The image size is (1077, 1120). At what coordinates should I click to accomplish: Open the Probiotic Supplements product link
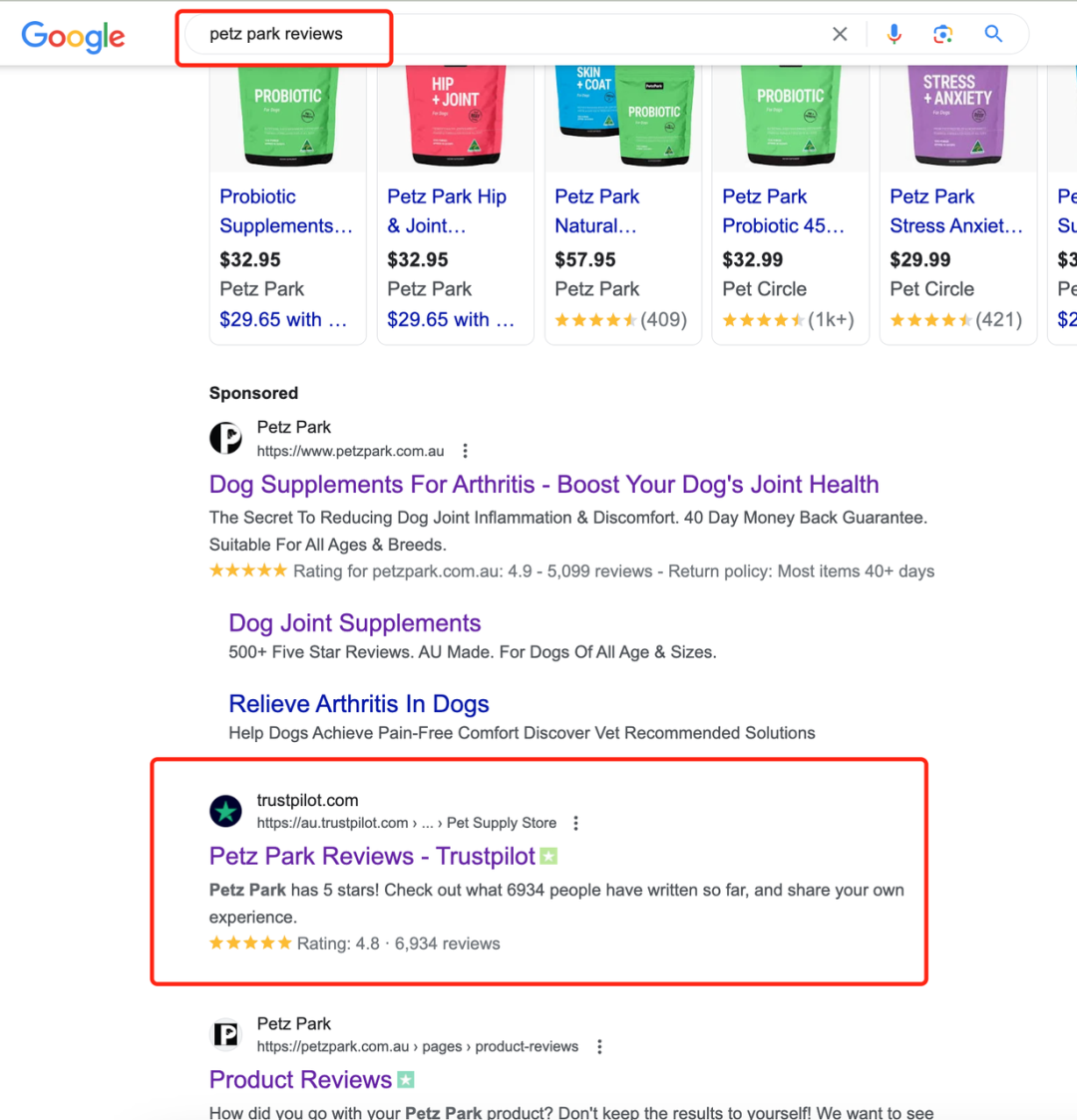pyautogui.click(x=286, y=210)
